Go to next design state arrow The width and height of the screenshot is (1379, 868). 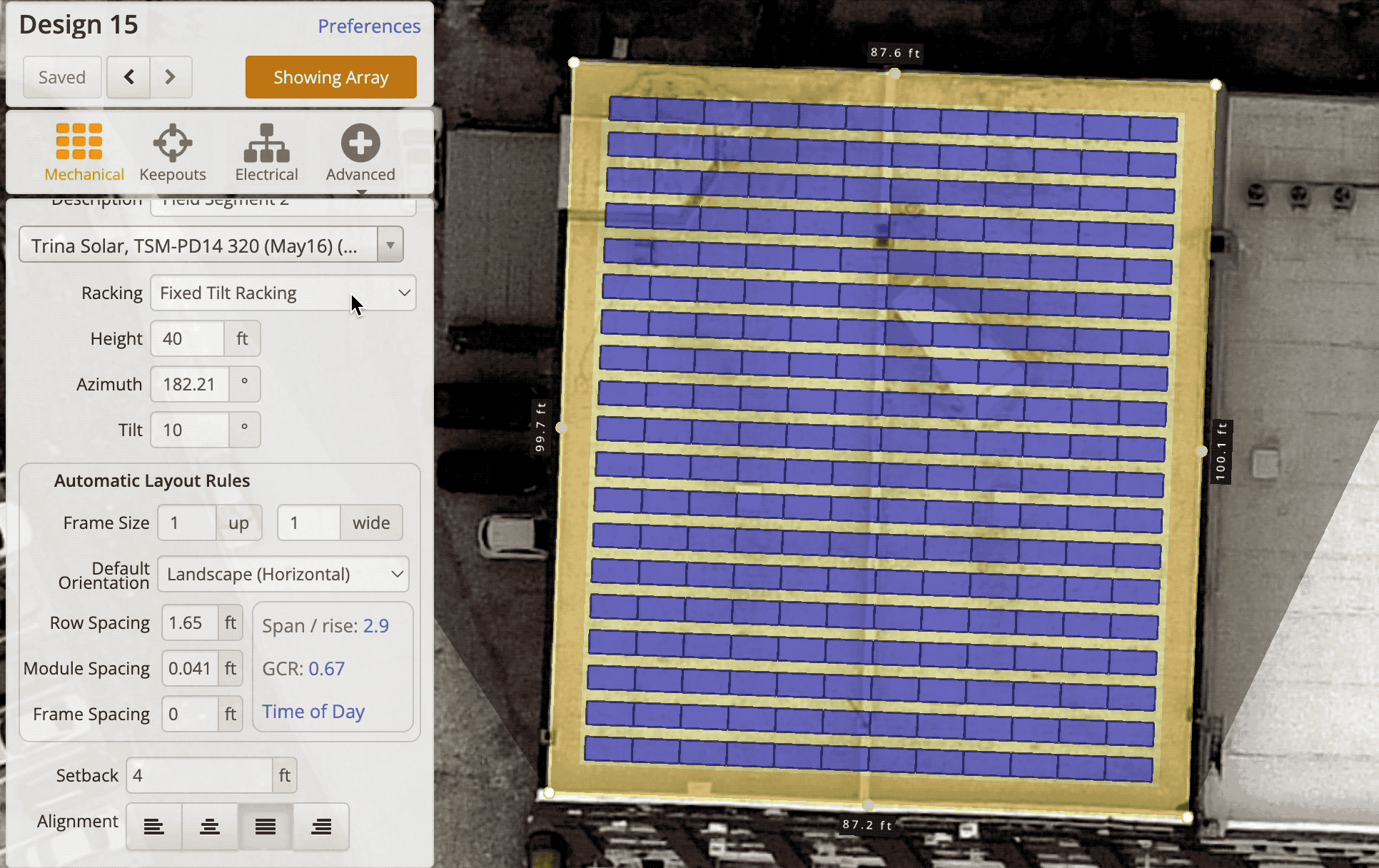171,77
